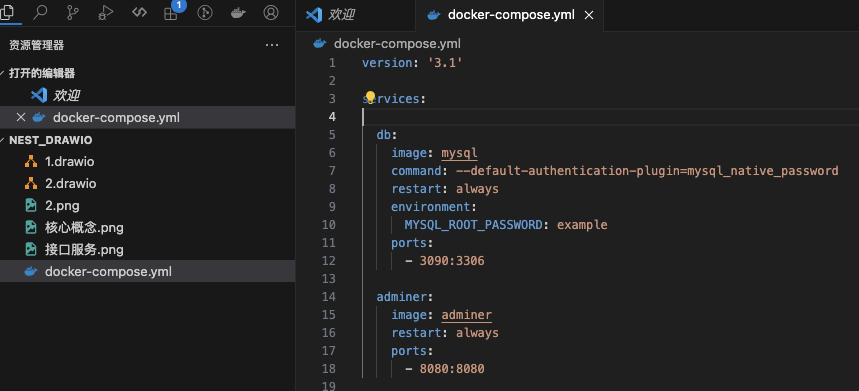The height and width of the screenshot is (391, 859).
Task: Click the environment key on line 9
Action: click(431, 207)
